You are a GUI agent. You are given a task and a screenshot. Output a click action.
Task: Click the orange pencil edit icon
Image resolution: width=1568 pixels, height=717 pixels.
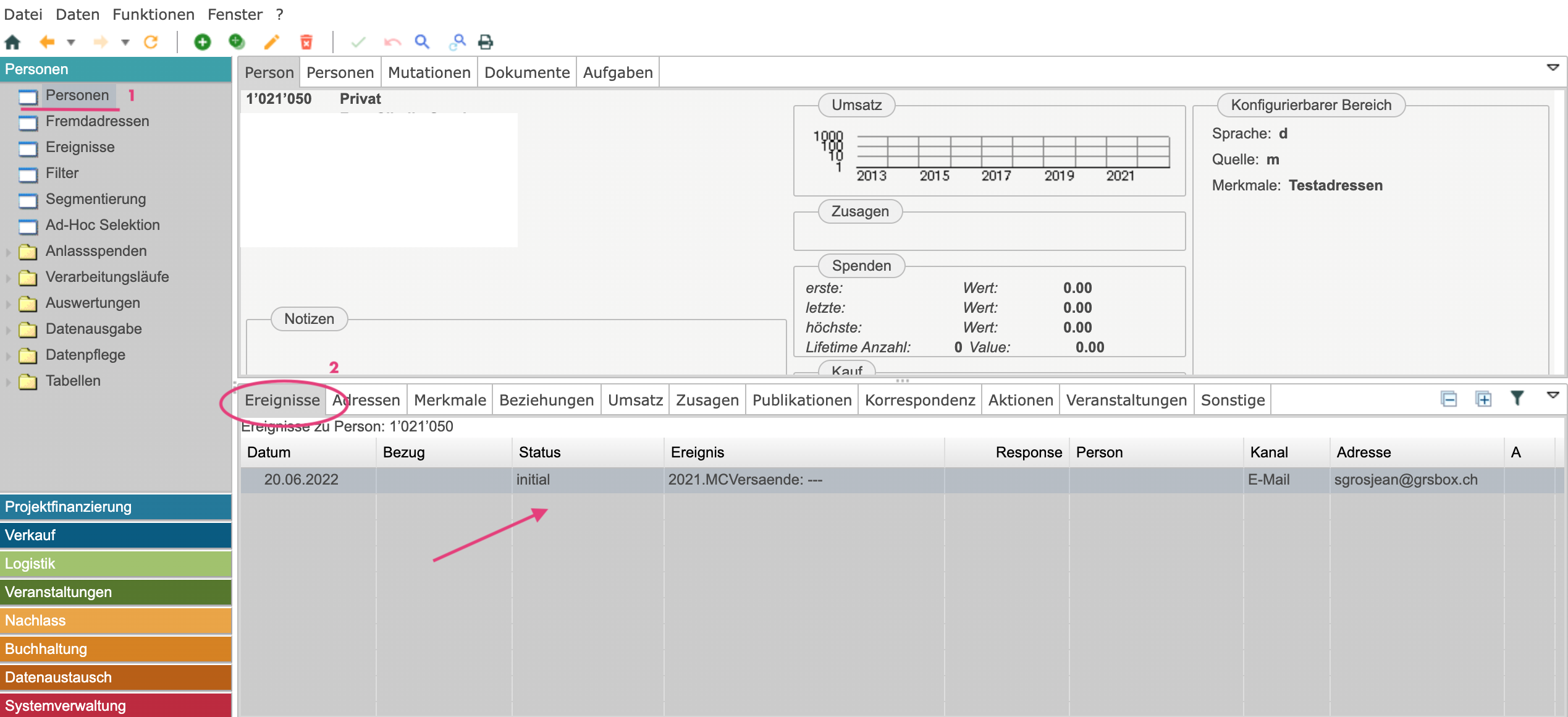(271, 42)
